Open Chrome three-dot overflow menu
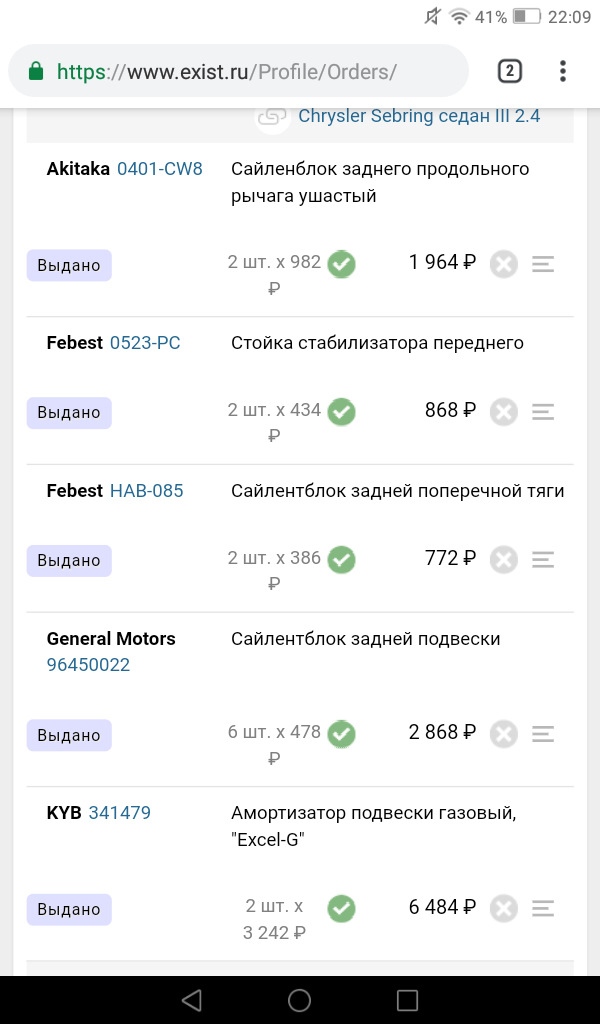 (x=563, y=71)
